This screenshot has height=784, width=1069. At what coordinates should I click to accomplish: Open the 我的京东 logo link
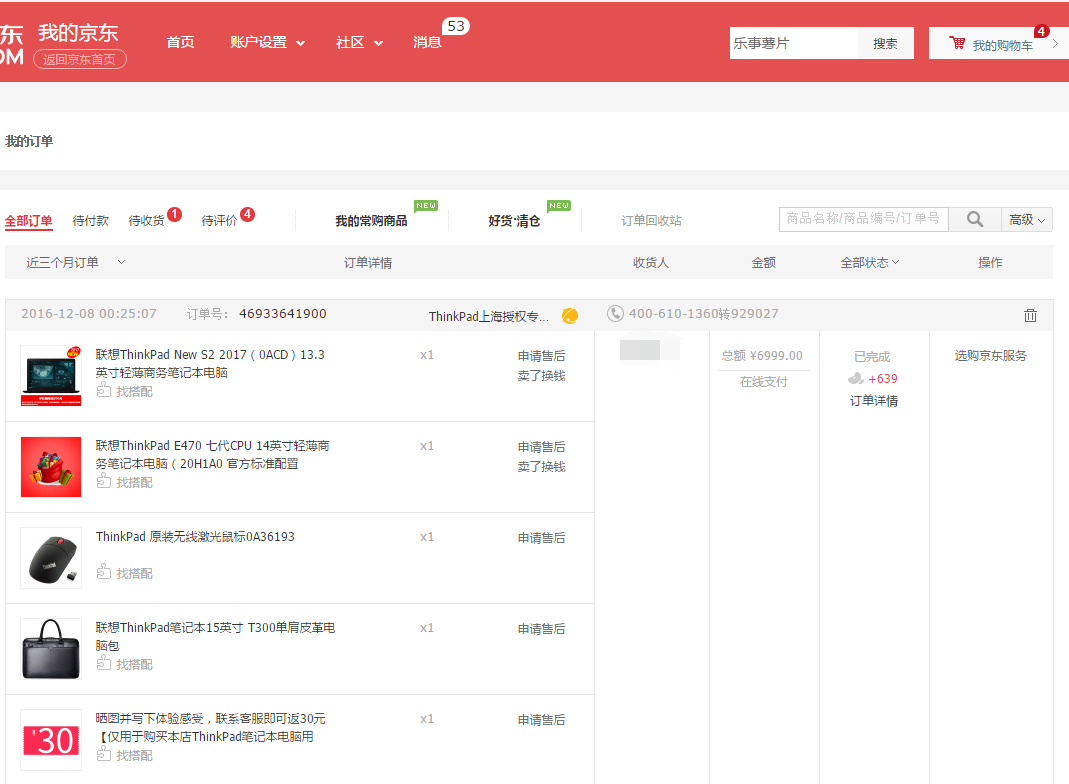[78, 32]
